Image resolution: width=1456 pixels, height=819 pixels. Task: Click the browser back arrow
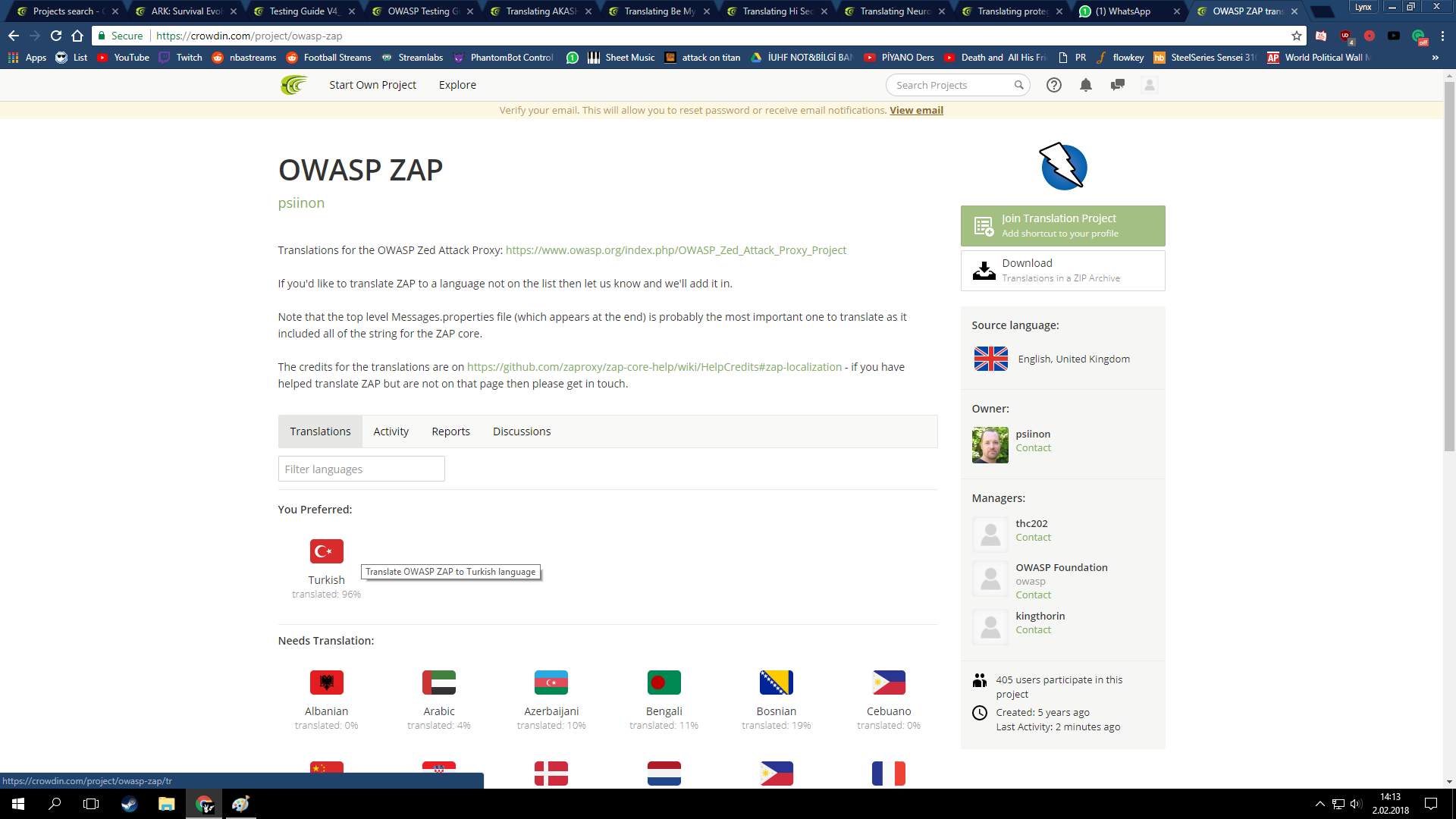coord(14,36)
